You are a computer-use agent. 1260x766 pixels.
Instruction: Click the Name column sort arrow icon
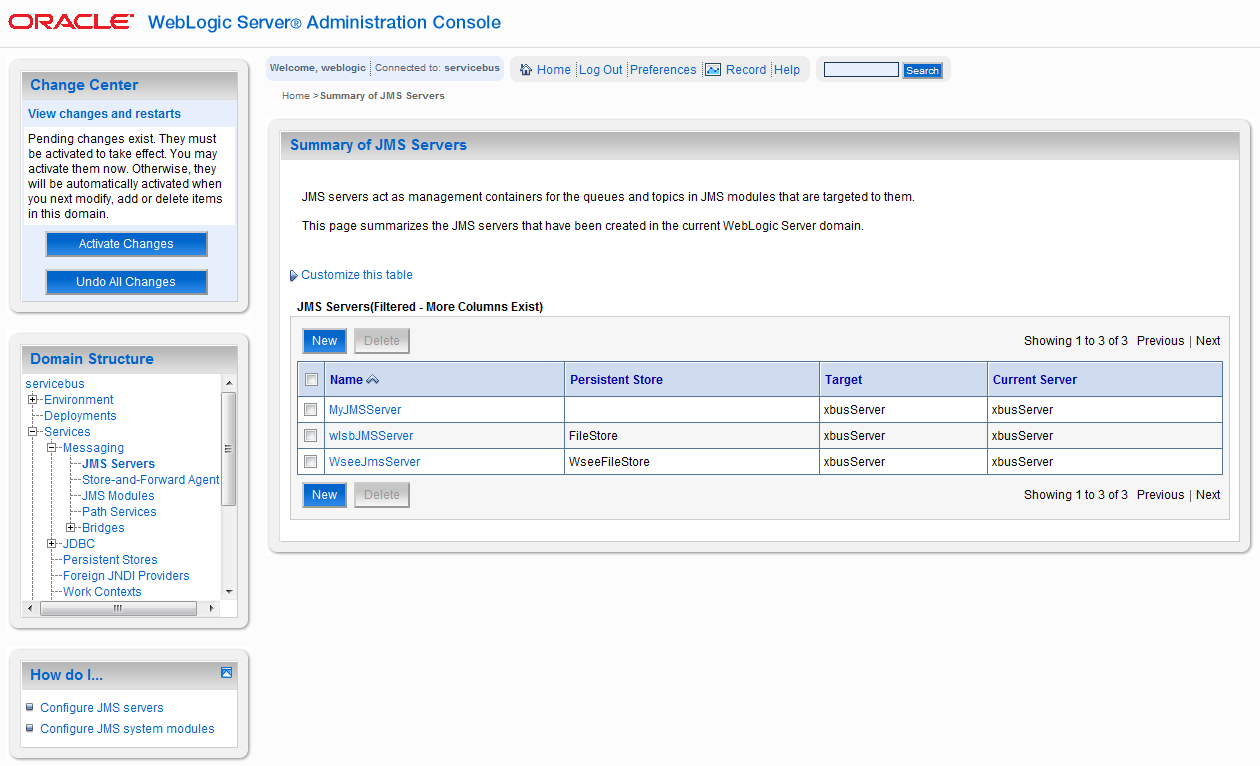pos(373,380)
